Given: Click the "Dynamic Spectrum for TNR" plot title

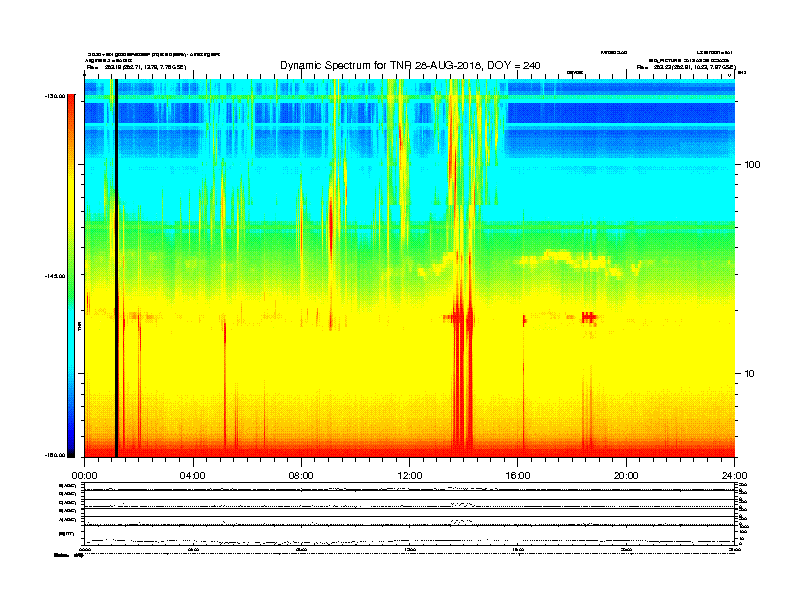Looking at the screenshot, I should [x=410, y=66].
